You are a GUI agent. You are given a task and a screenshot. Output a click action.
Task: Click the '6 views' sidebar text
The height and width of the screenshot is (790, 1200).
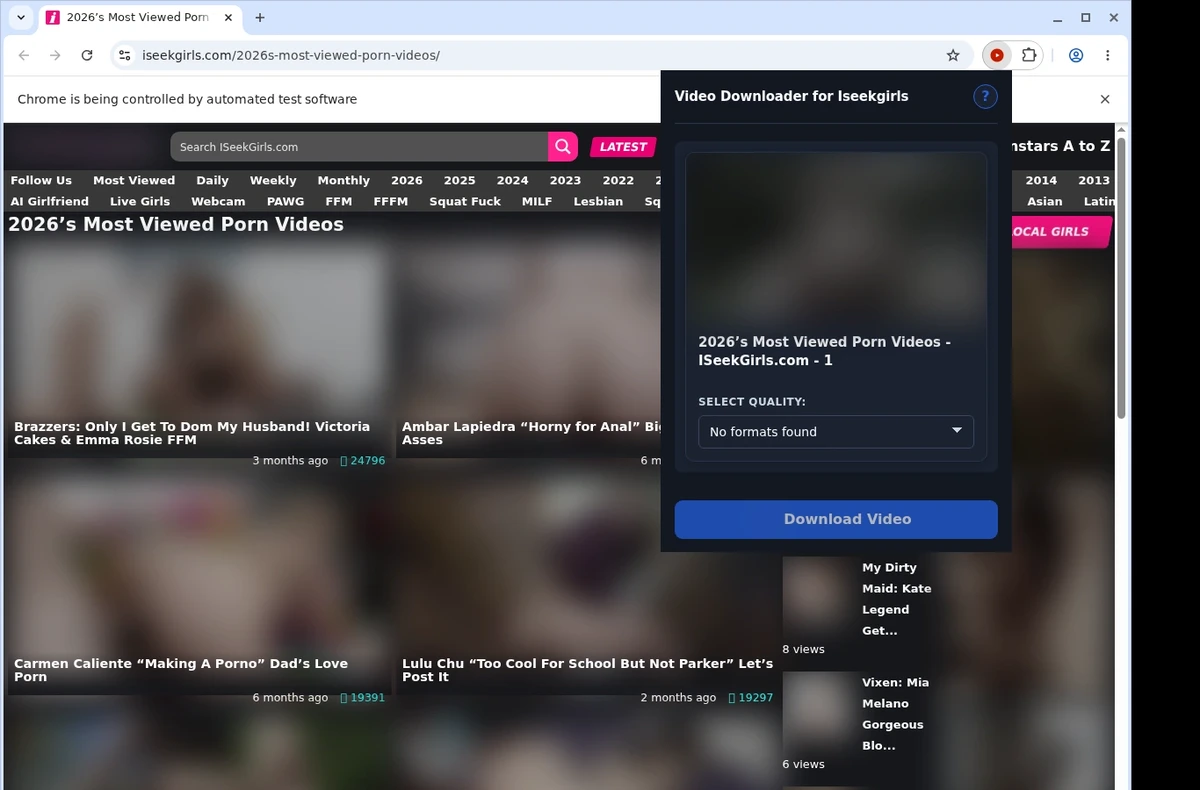click(804, 764)
